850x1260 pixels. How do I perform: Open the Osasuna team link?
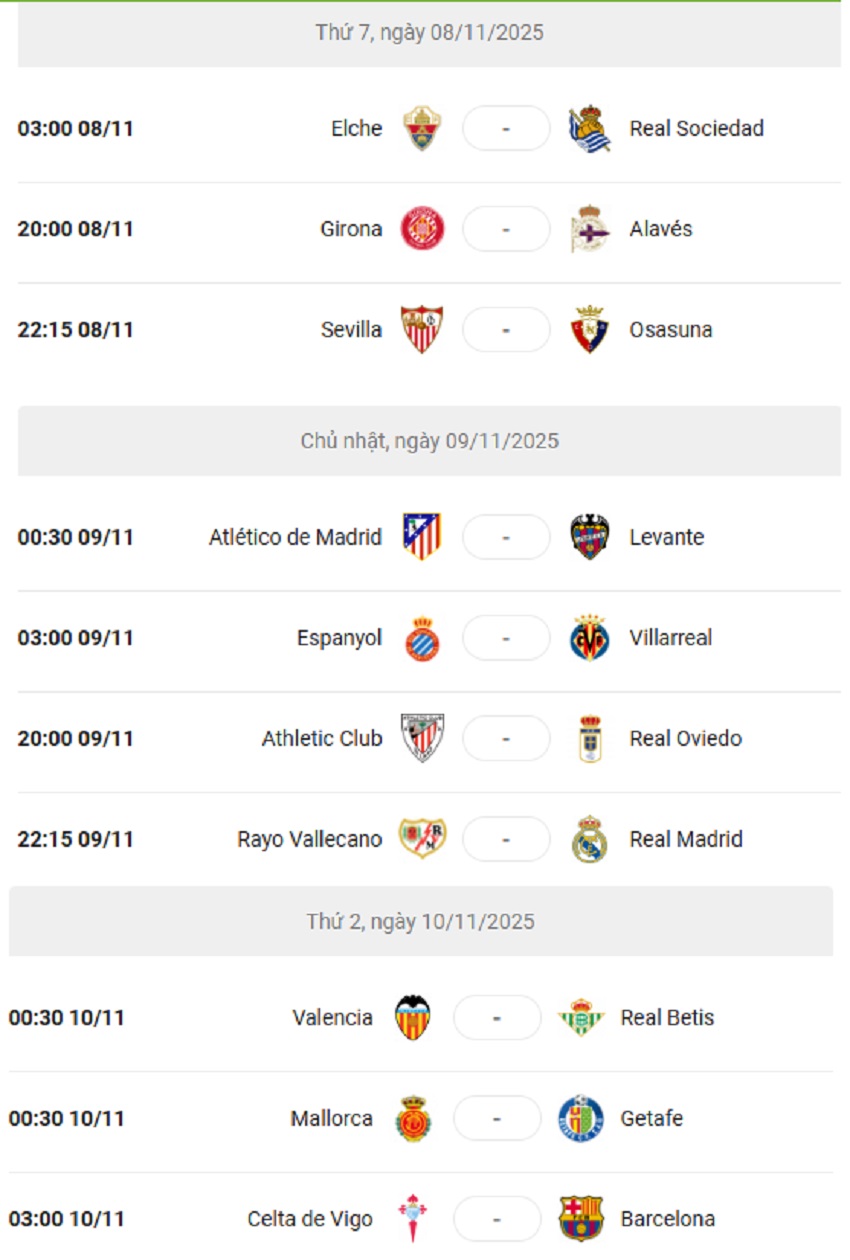coord(671,330)
